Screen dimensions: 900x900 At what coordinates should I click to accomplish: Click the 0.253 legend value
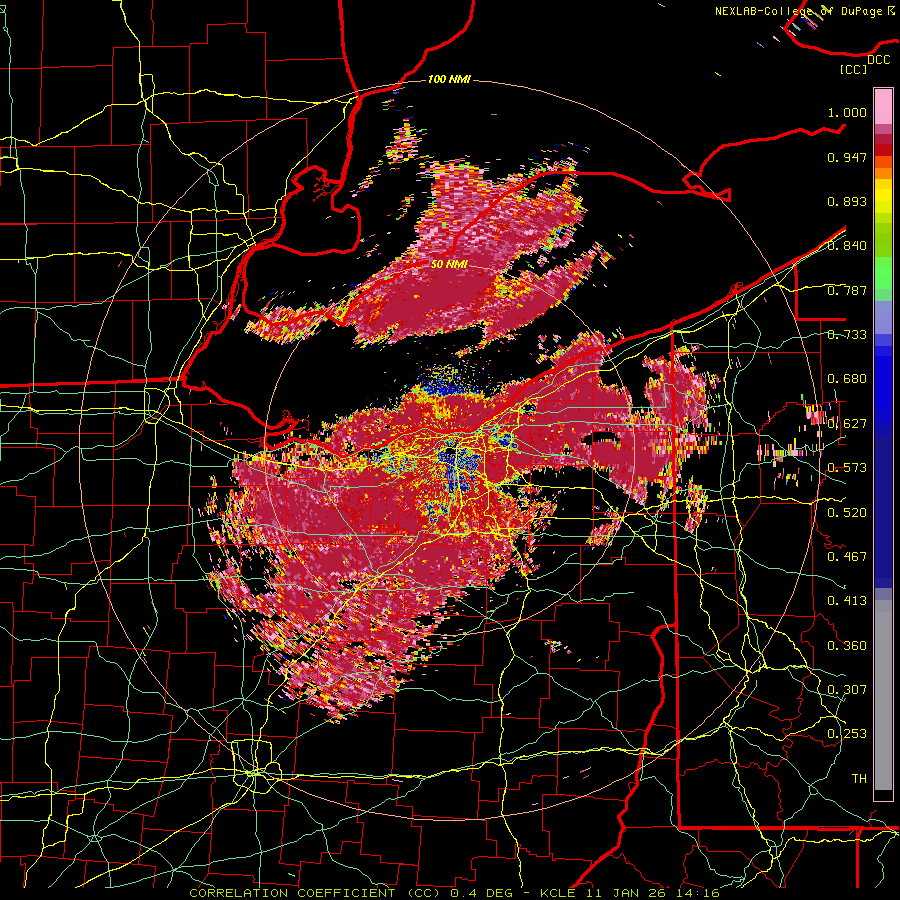(847, 734)
